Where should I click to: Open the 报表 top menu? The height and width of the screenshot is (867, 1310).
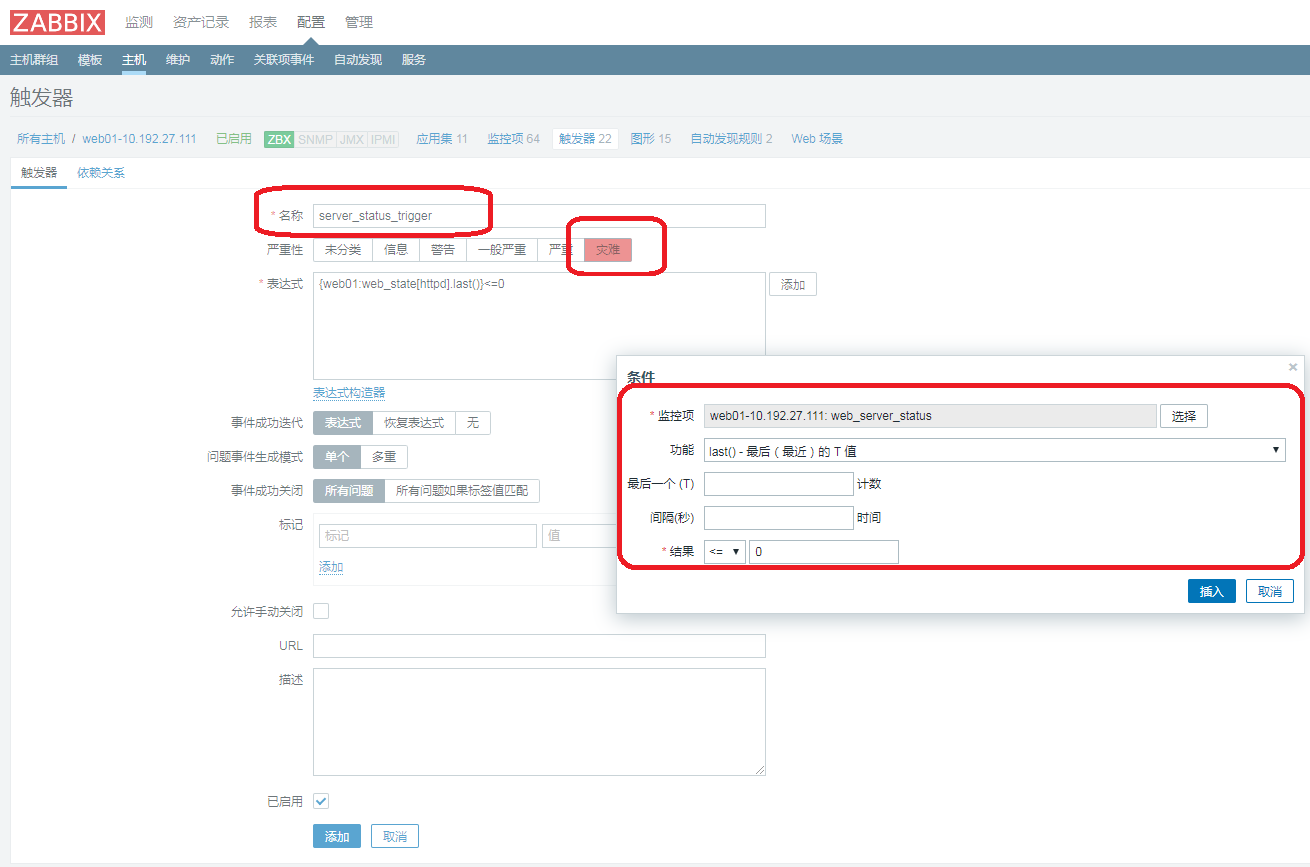[x=263, y=22]
